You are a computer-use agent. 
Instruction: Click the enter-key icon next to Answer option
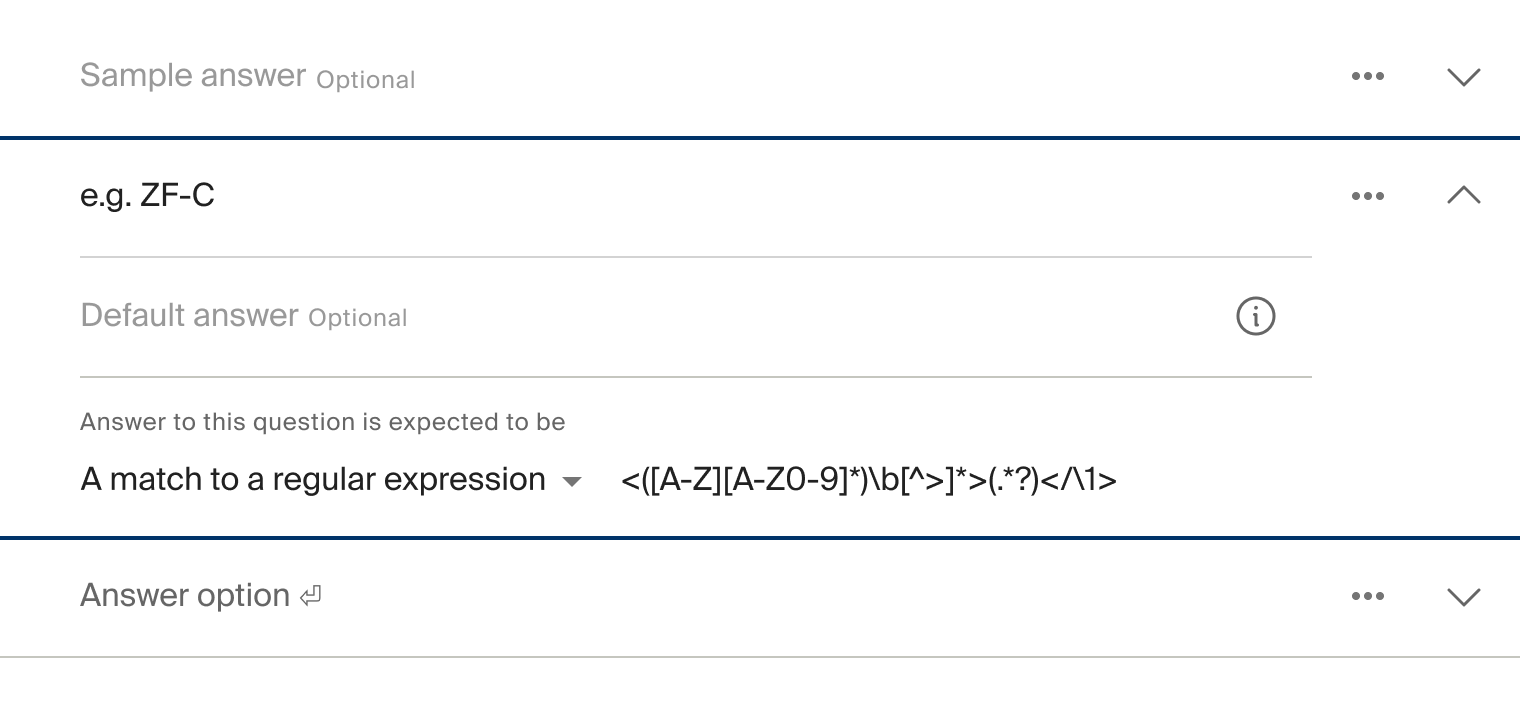coord(309,595)
